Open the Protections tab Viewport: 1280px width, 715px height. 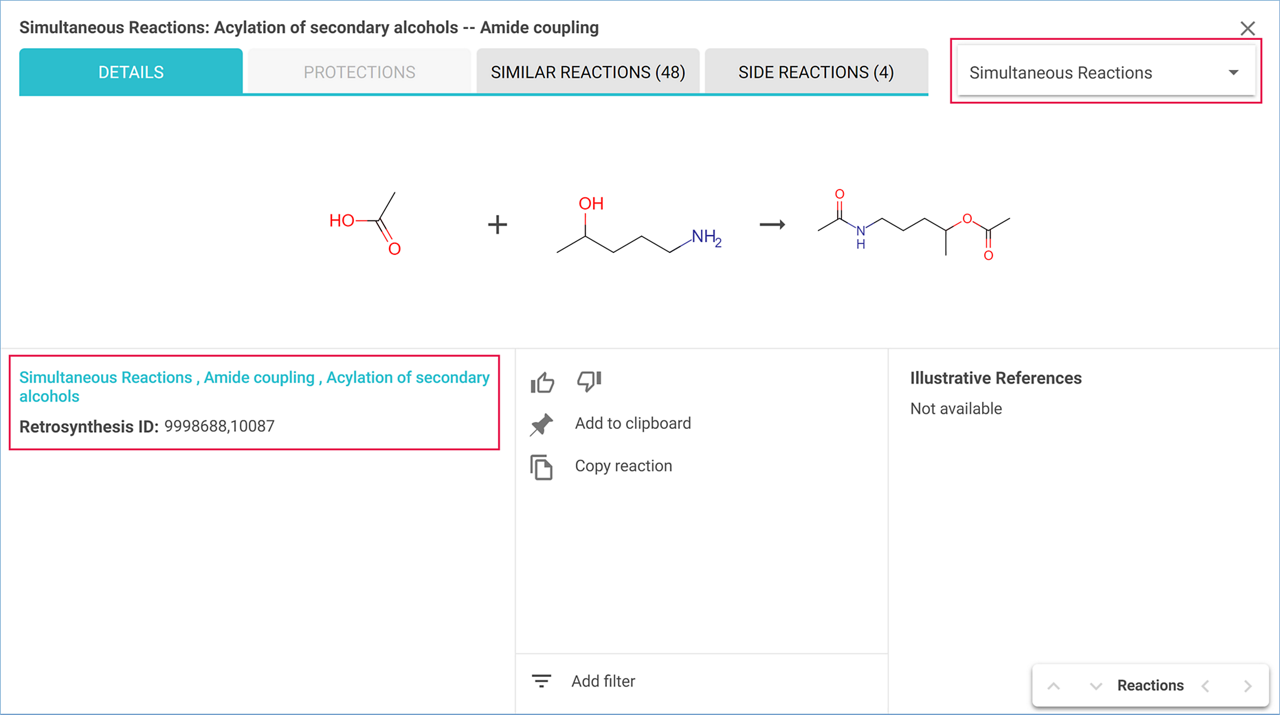(359, 72)
